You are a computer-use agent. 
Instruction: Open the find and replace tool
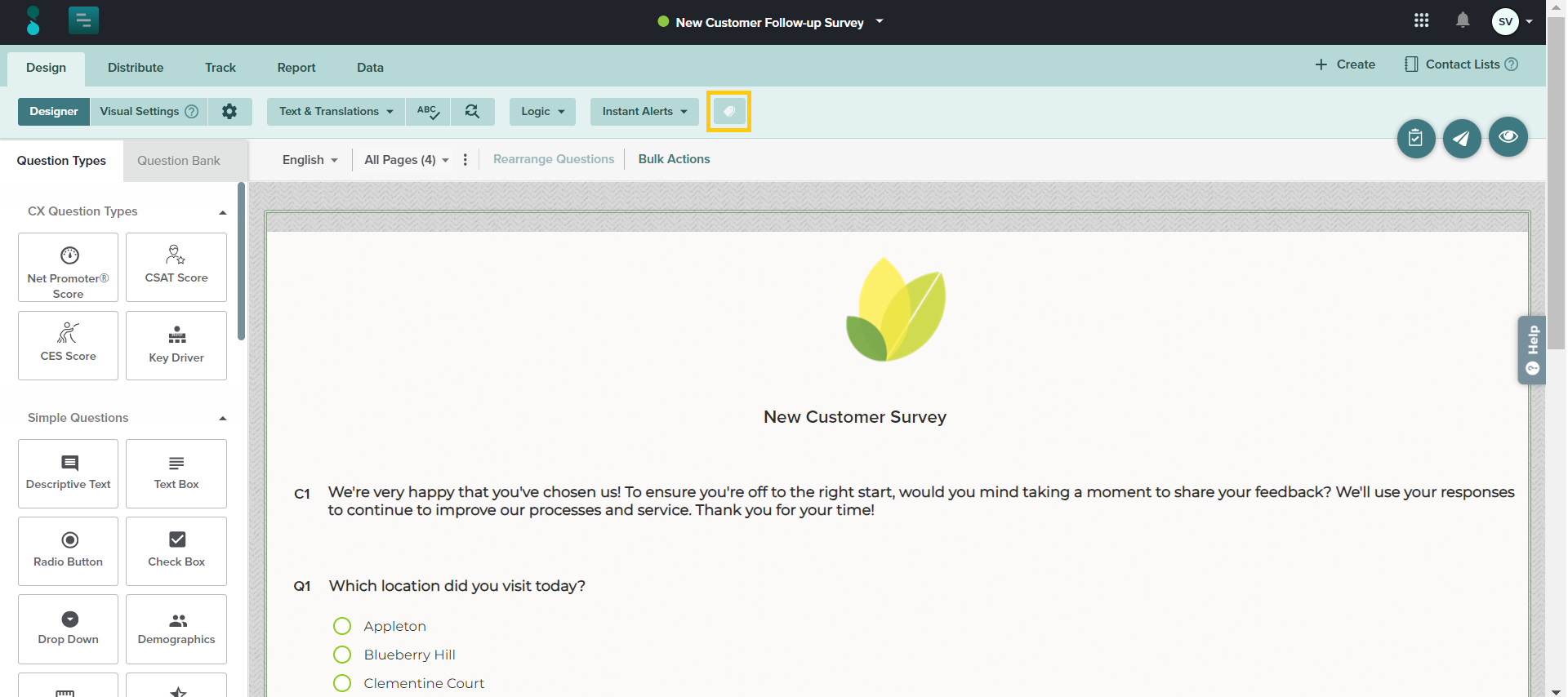[472, 112]
